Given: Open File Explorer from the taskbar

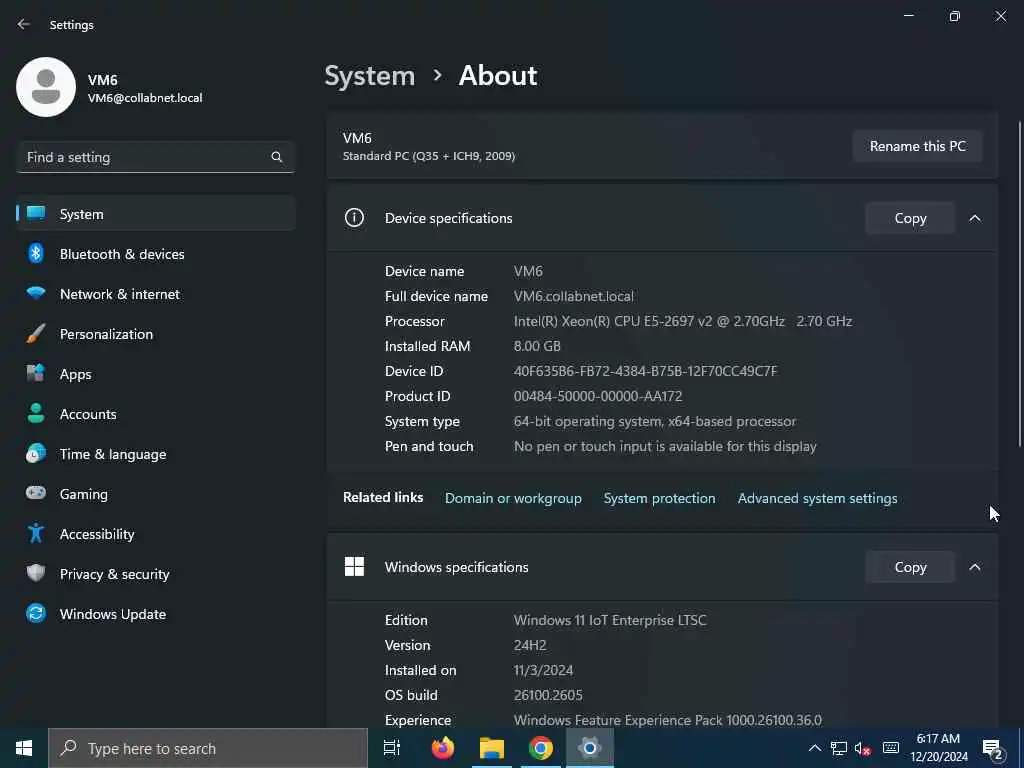Looking at the screenshot, I should coord(492,748).
